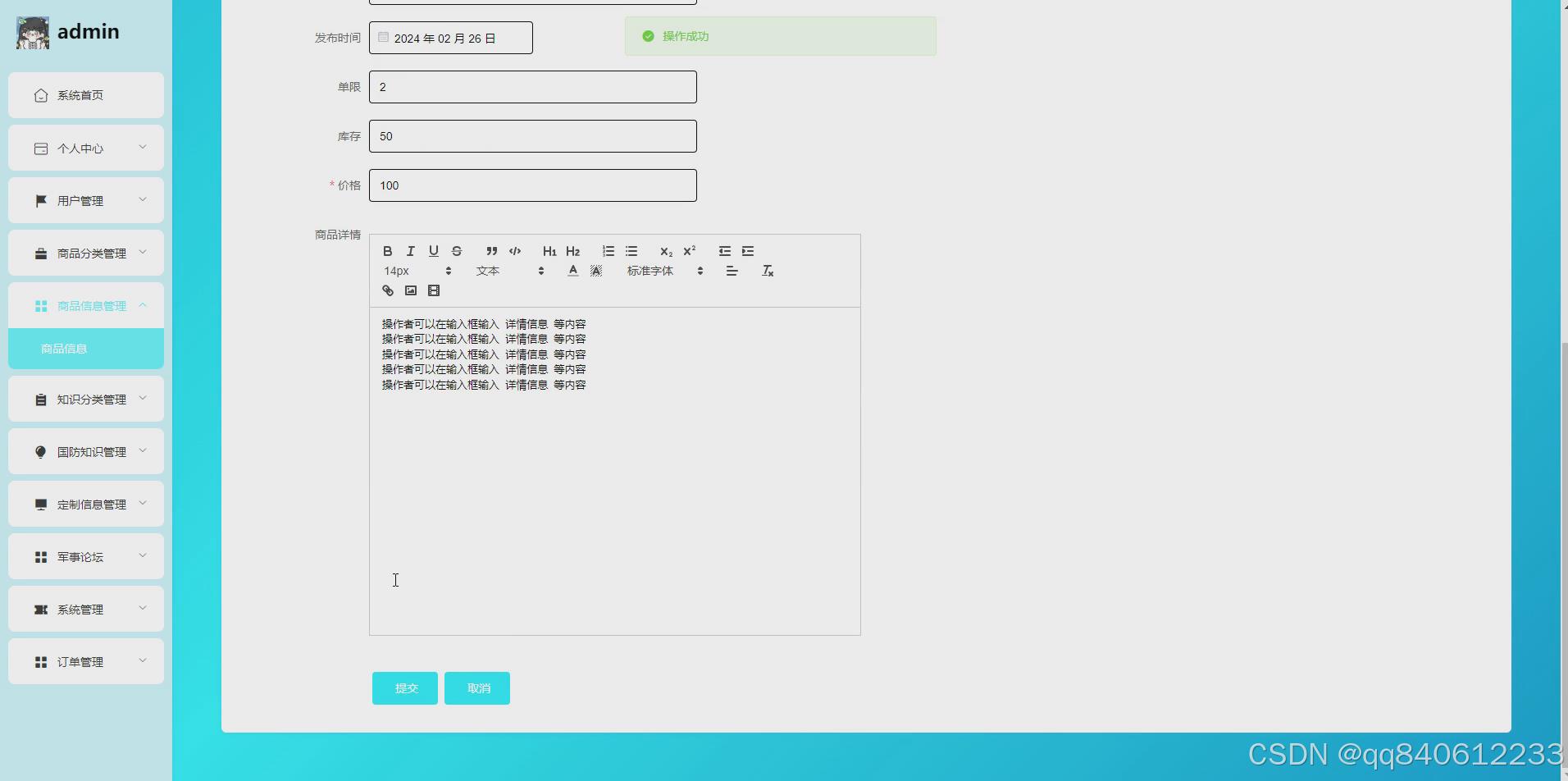This screenshot has width=1568, height=781.
Task: Insert a code block in editor
Action: tap(515, 251)
